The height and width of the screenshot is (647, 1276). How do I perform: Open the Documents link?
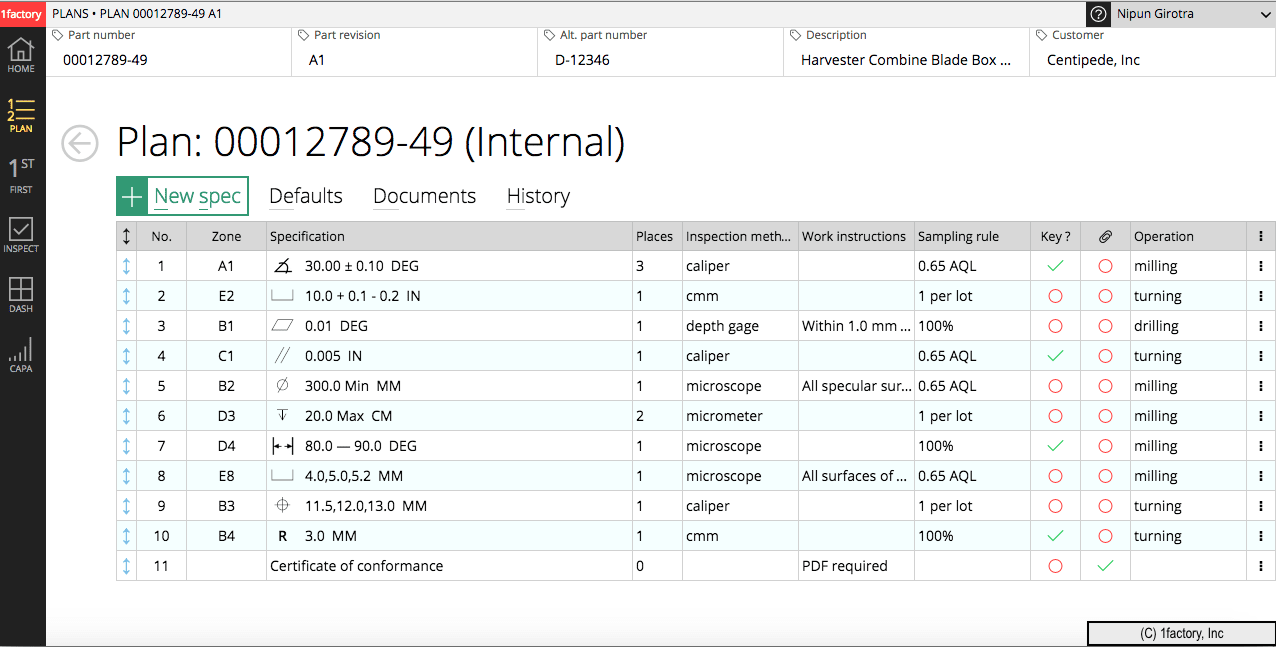click(424, 196)
